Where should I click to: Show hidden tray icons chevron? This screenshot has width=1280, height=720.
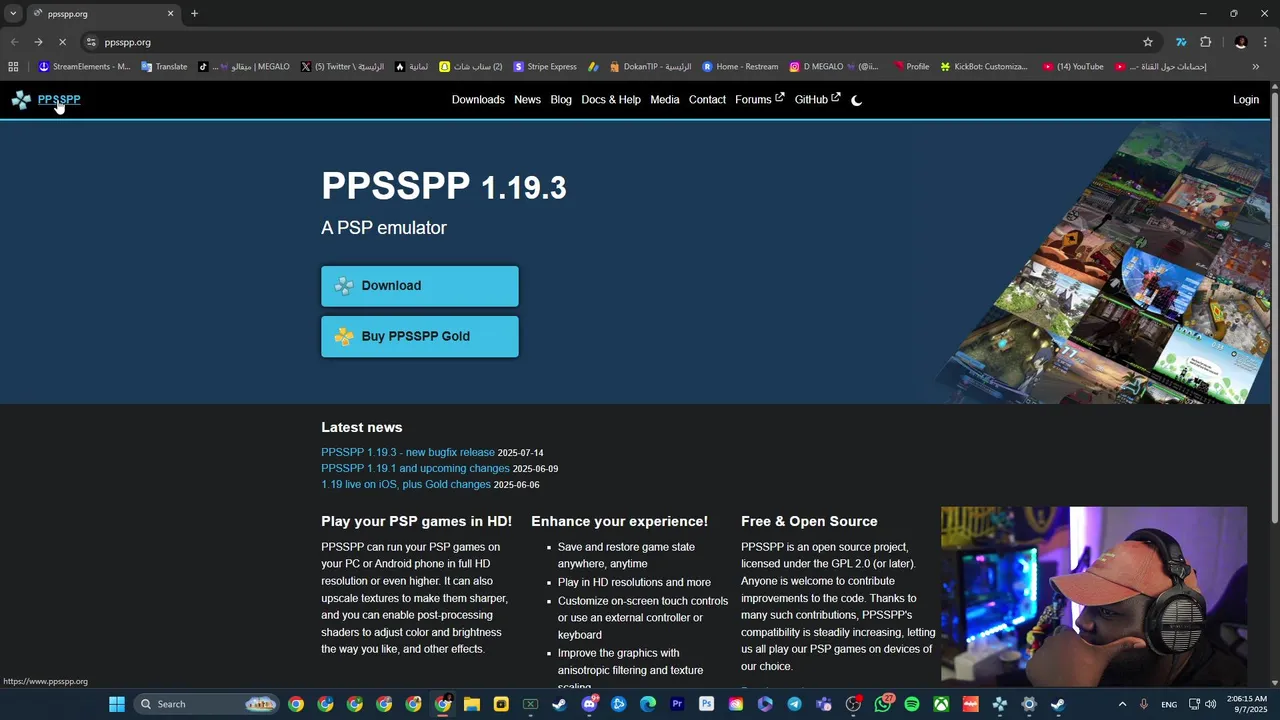(x=1122, y=704)
